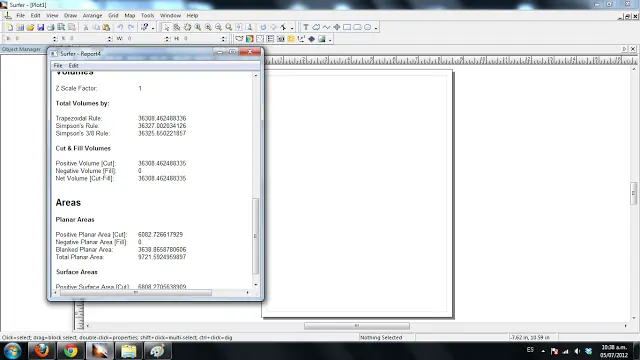Click the Trapezoidal Rule volume value

coord(162,118)
